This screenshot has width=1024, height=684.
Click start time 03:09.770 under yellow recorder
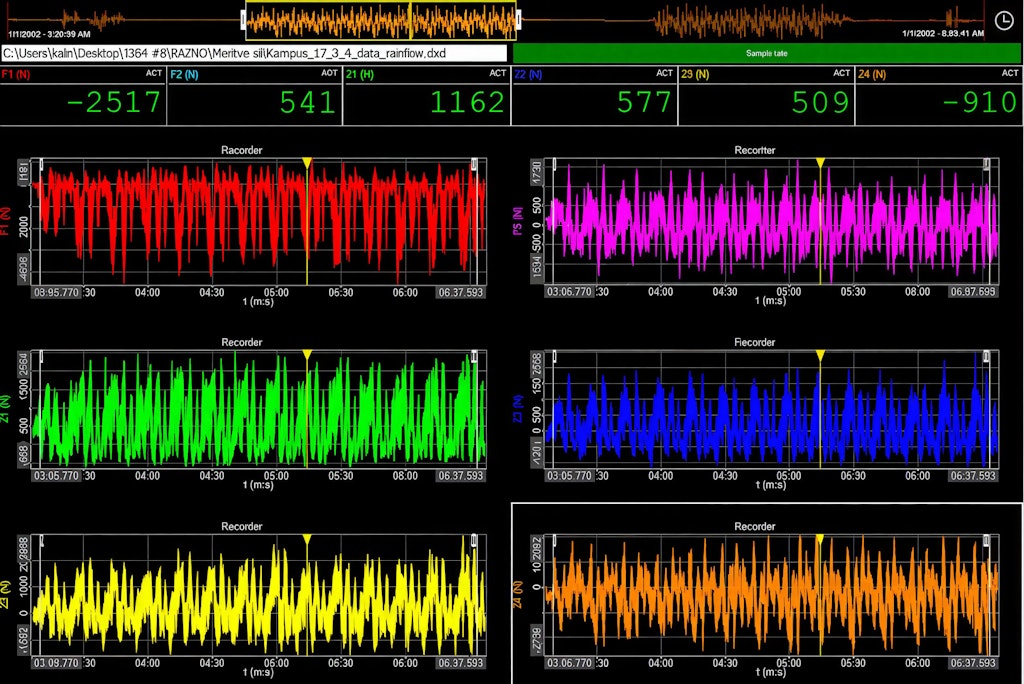(56, 662)
